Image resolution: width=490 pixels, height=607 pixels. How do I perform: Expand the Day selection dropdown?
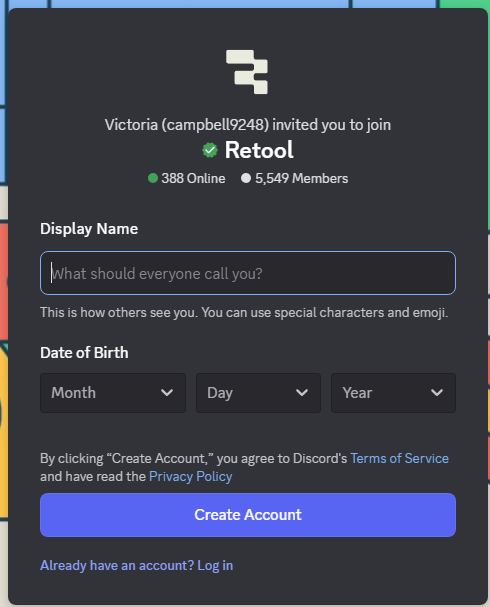tap(258, 393)
